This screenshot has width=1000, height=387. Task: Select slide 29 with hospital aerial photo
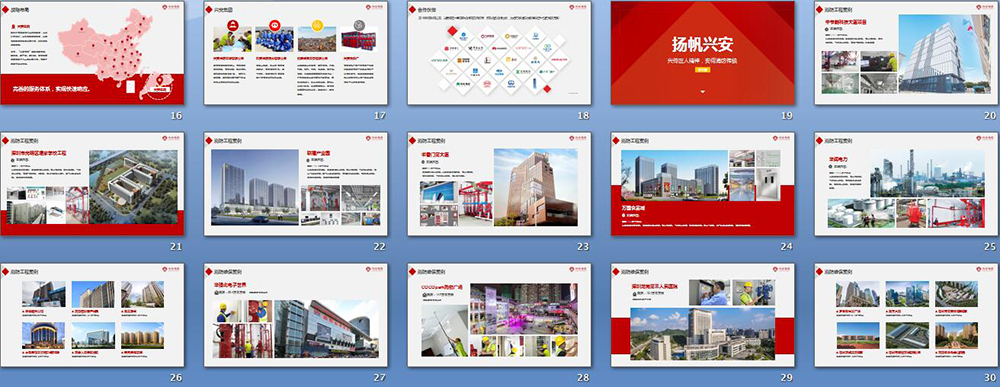click(703, 315)
